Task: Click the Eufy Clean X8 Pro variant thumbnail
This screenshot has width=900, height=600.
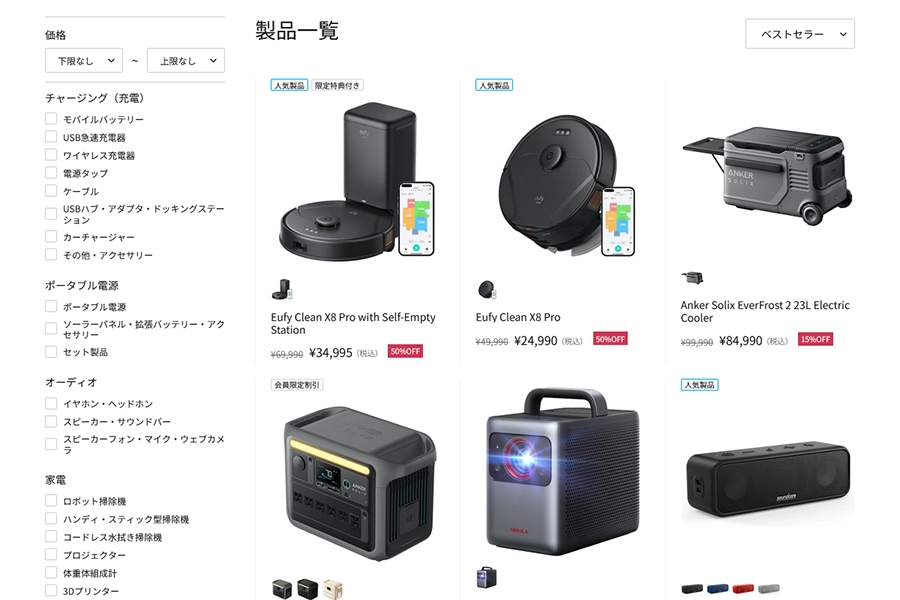Action: point(487,289)
